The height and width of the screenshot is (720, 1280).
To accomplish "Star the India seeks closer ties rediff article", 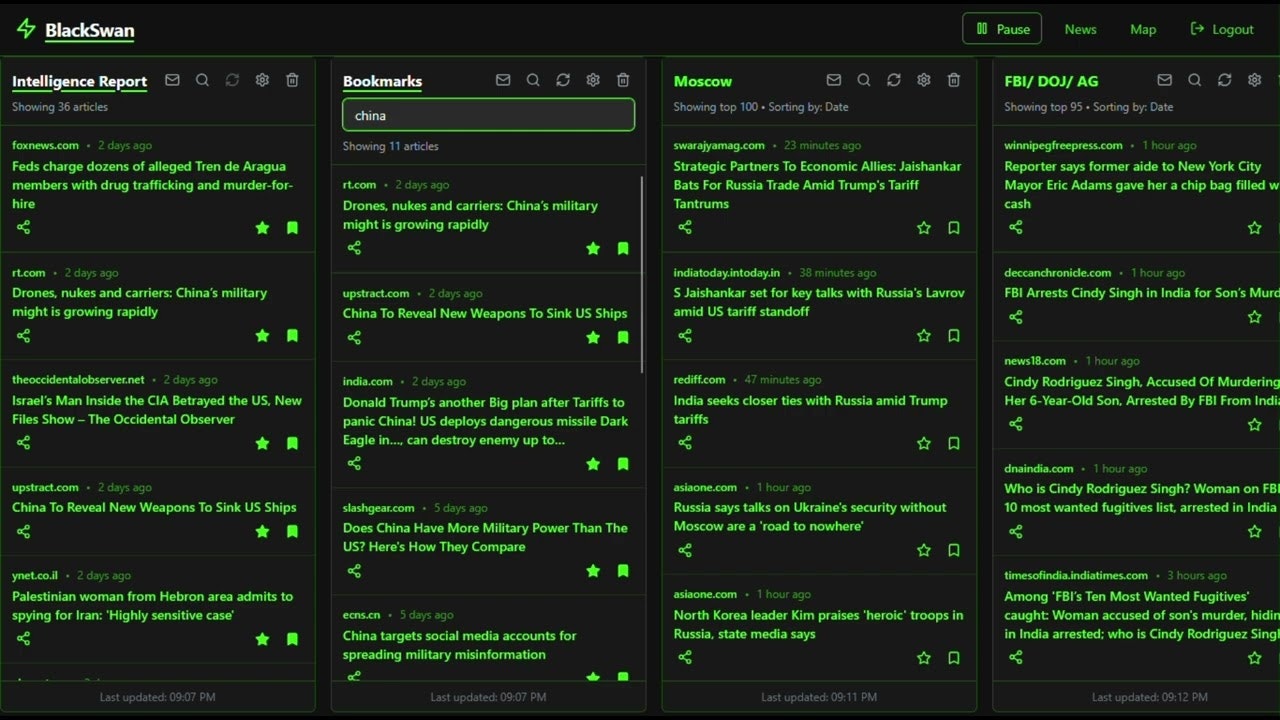I will coord(924,443).
